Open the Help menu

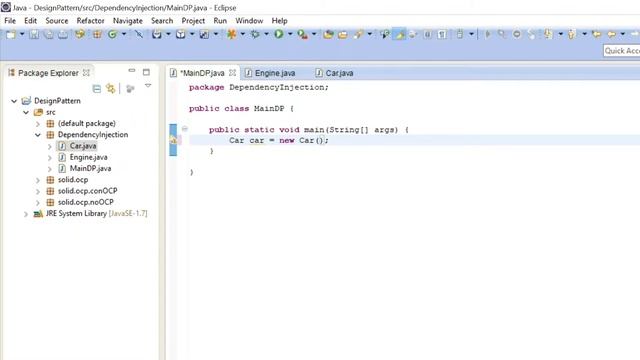pyautogui.click(x=280, y=21)
